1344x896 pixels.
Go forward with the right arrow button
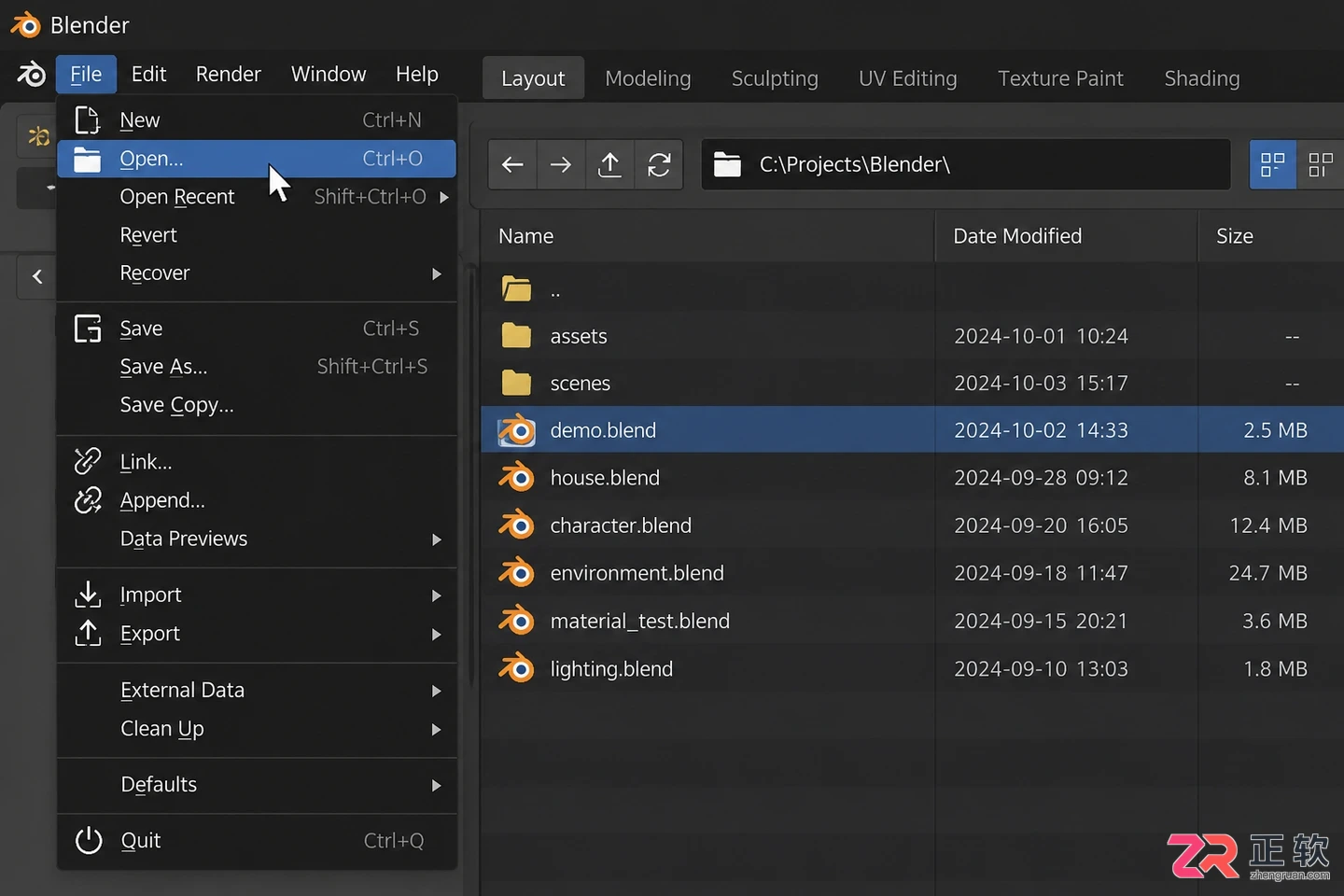coord(561,165)
